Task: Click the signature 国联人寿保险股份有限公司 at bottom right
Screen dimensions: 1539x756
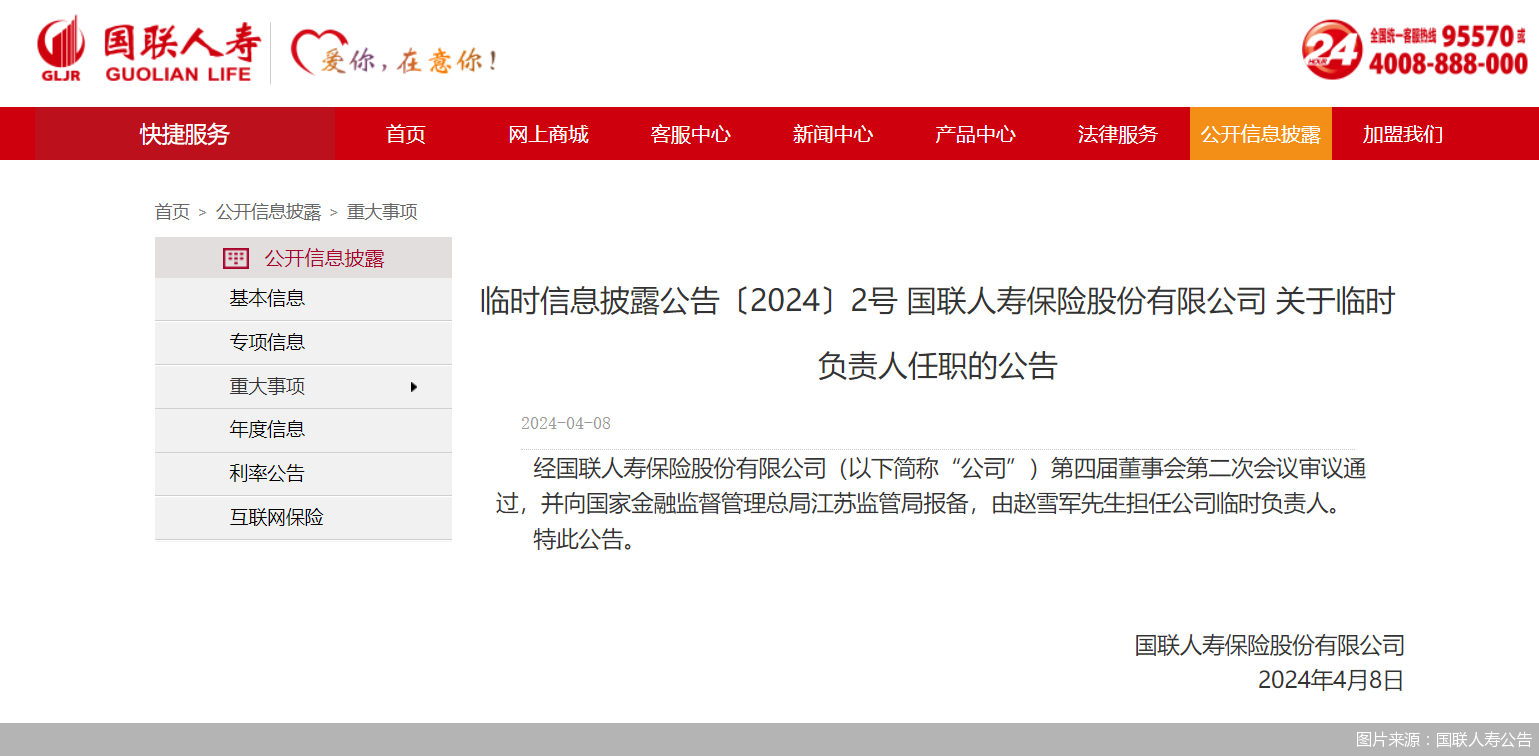Action: (x=1270, y=645)
